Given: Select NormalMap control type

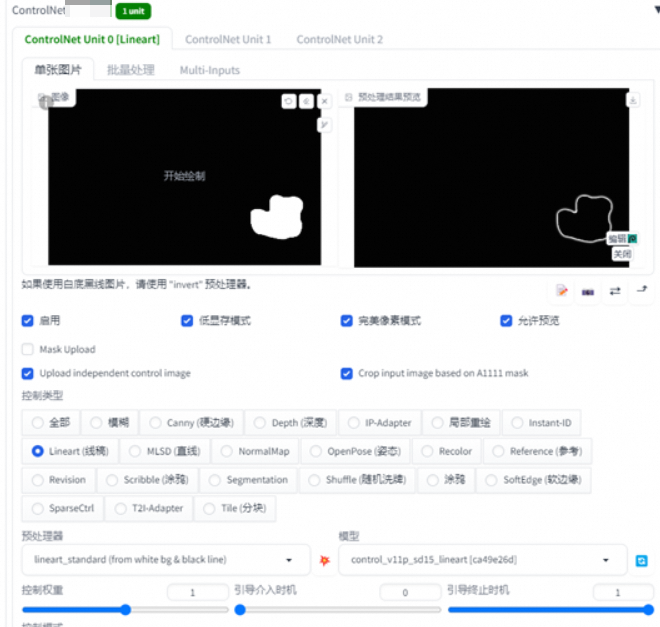Looking at the screenshot, I should (x=255, y=451).
